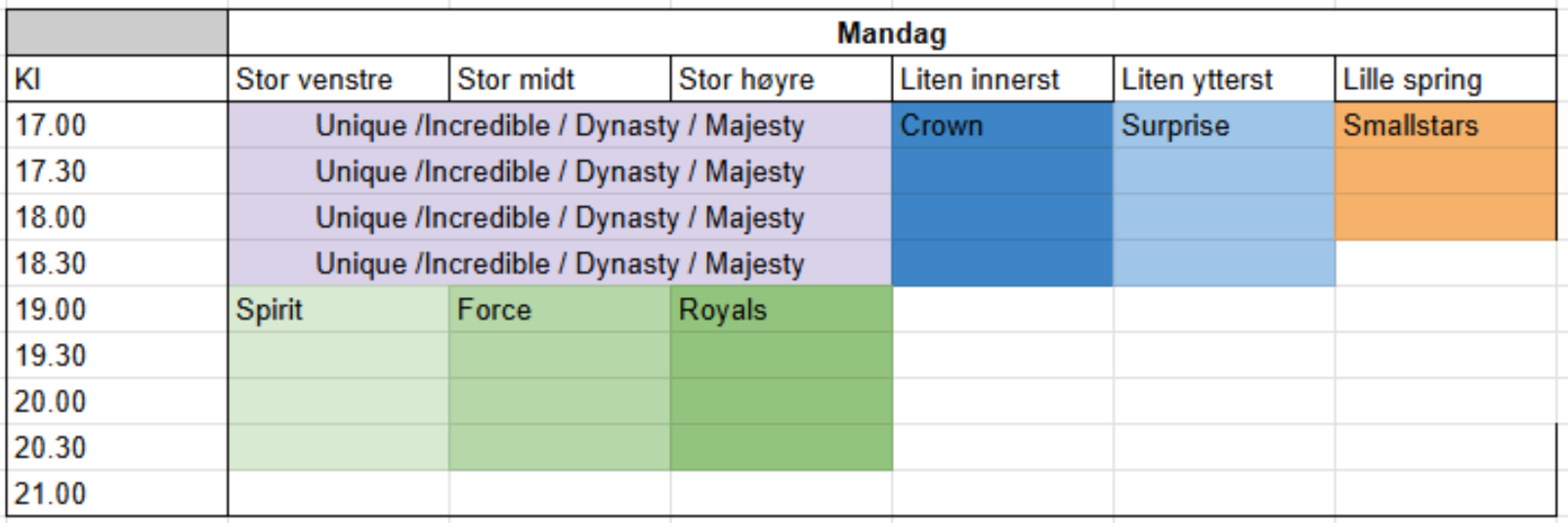This screenshot has width=1568, height=523.
Task: Select the dark green Royals cell
Action: click(782, 310)
